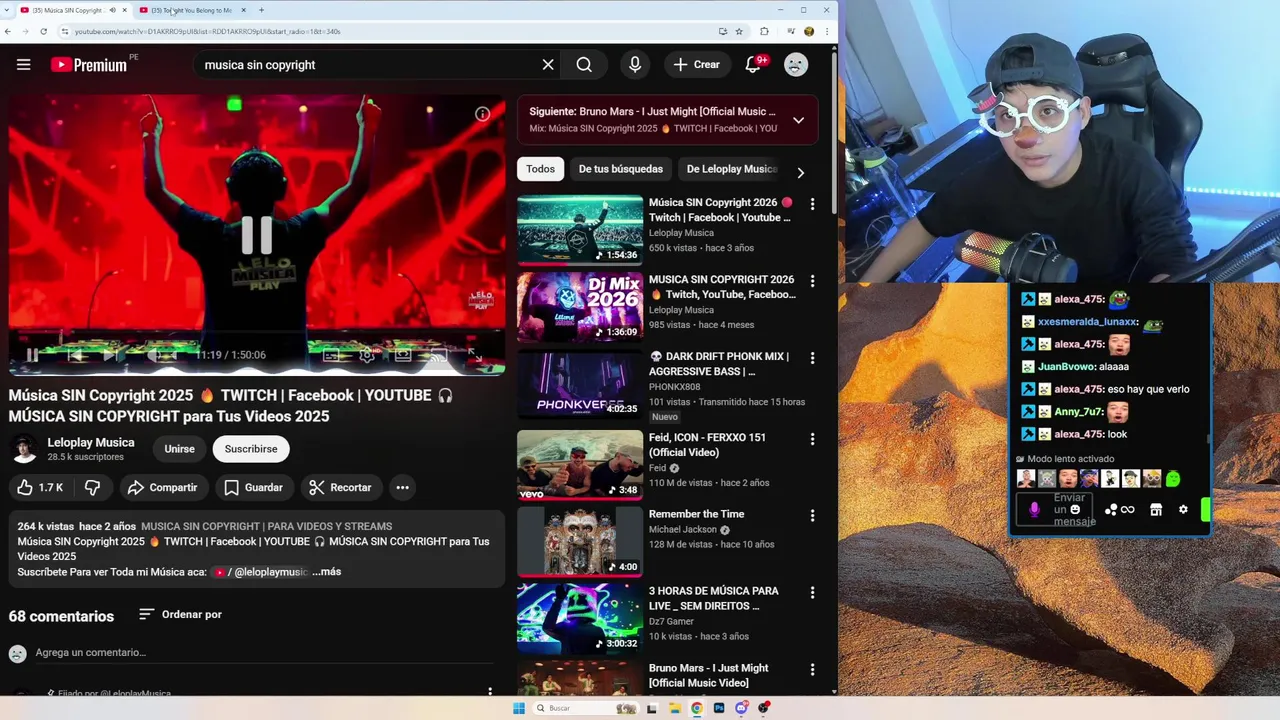Open the Leloplay Musica channel avatar

point(25,449)
